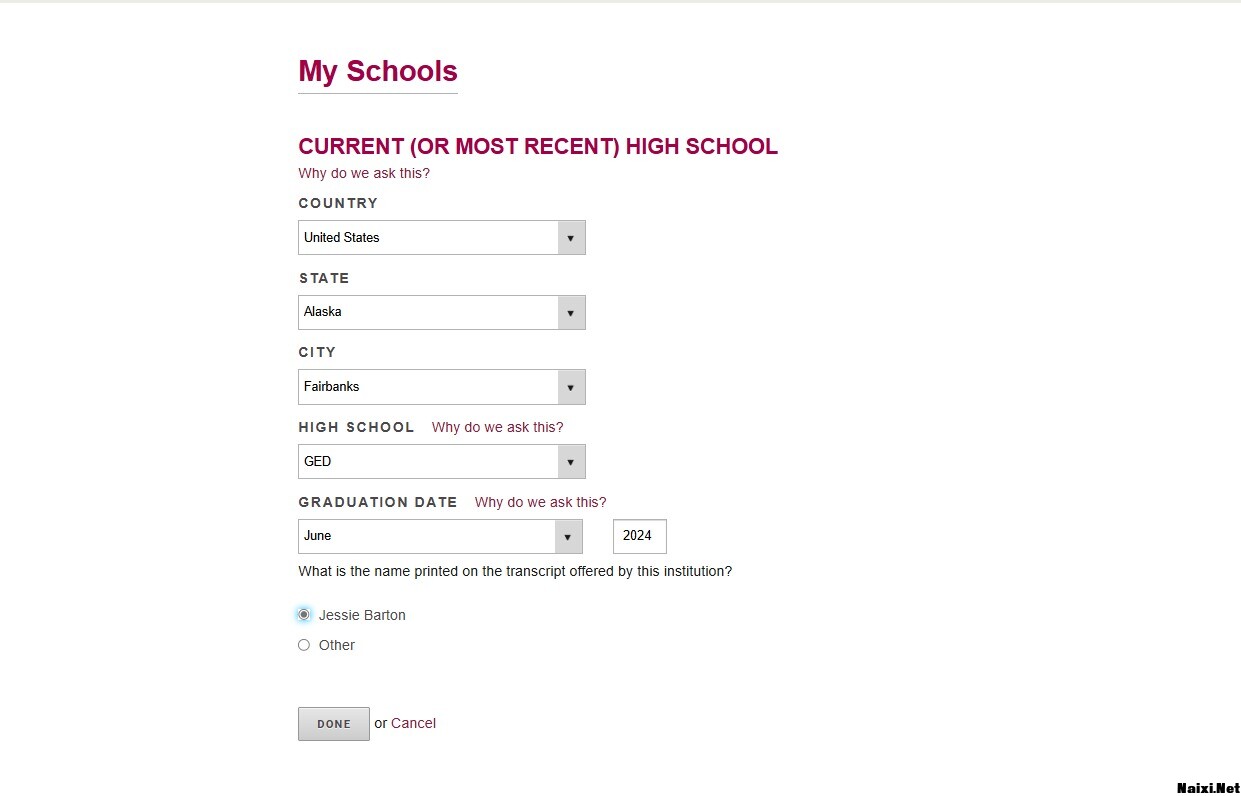
Task: Click the Naixi.Net watermark
Action: pyautogui.click(x=1207, y=788)
